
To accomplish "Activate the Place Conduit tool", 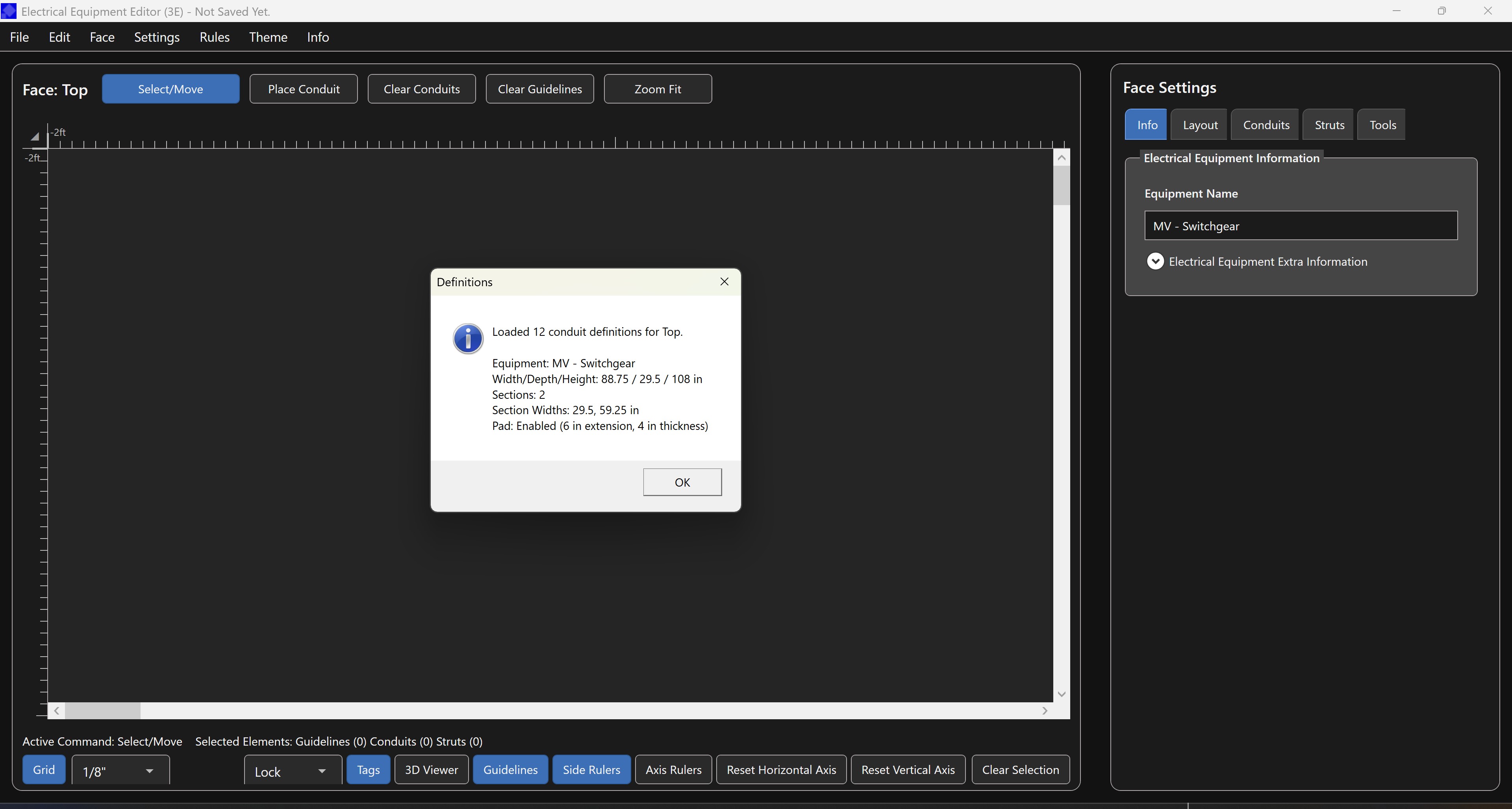I will tap(304, 89).
